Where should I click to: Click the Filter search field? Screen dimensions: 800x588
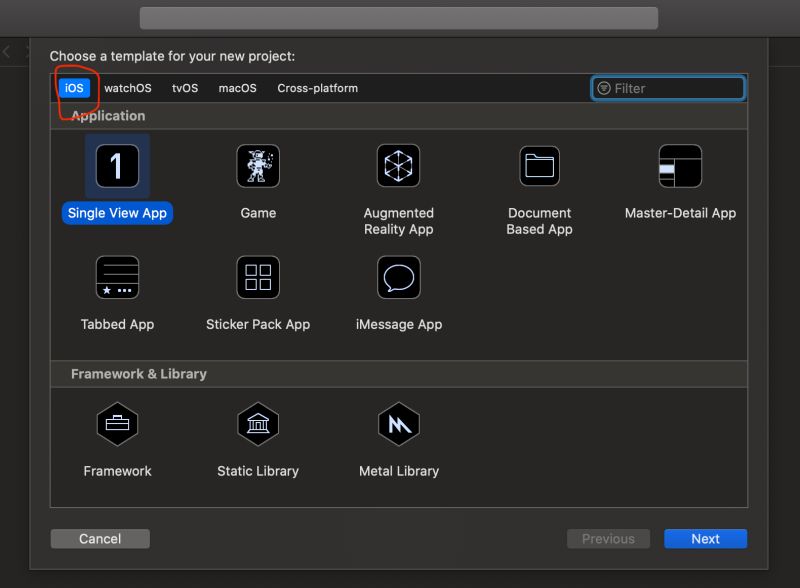(667, 88)
